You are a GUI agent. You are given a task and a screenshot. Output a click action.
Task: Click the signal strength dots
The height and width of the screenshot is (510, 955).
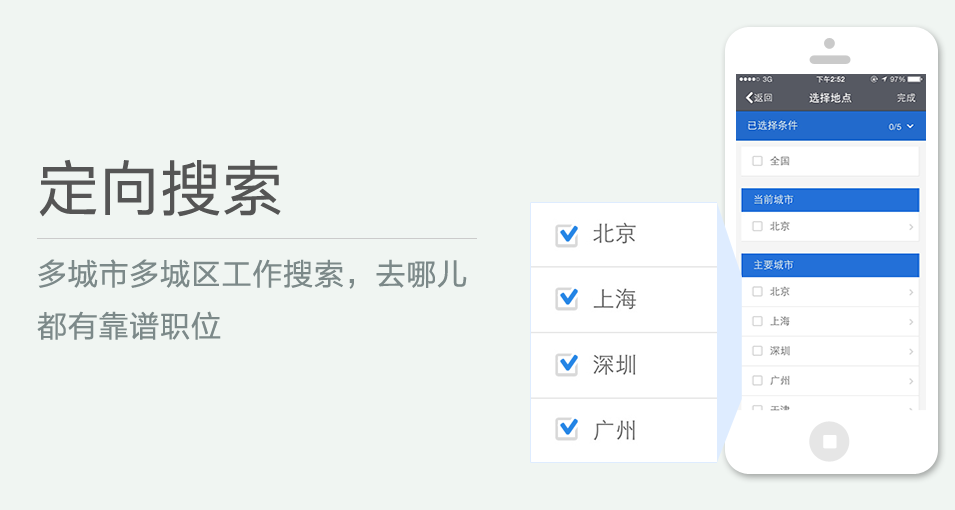pos(749,79)
